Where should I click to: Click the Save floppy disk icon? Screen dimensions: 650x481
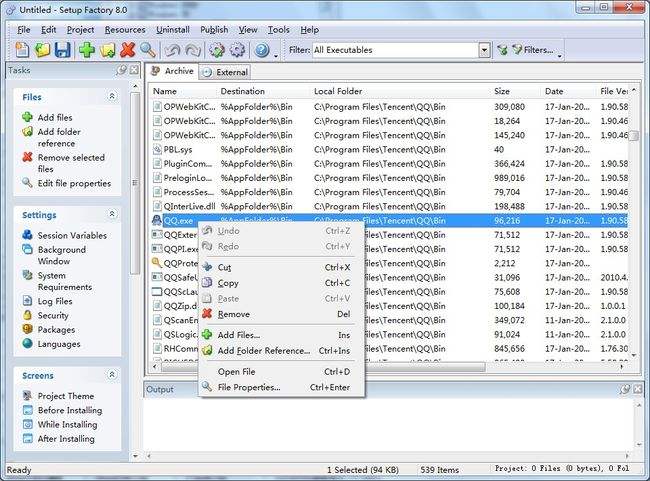[62, 50]
